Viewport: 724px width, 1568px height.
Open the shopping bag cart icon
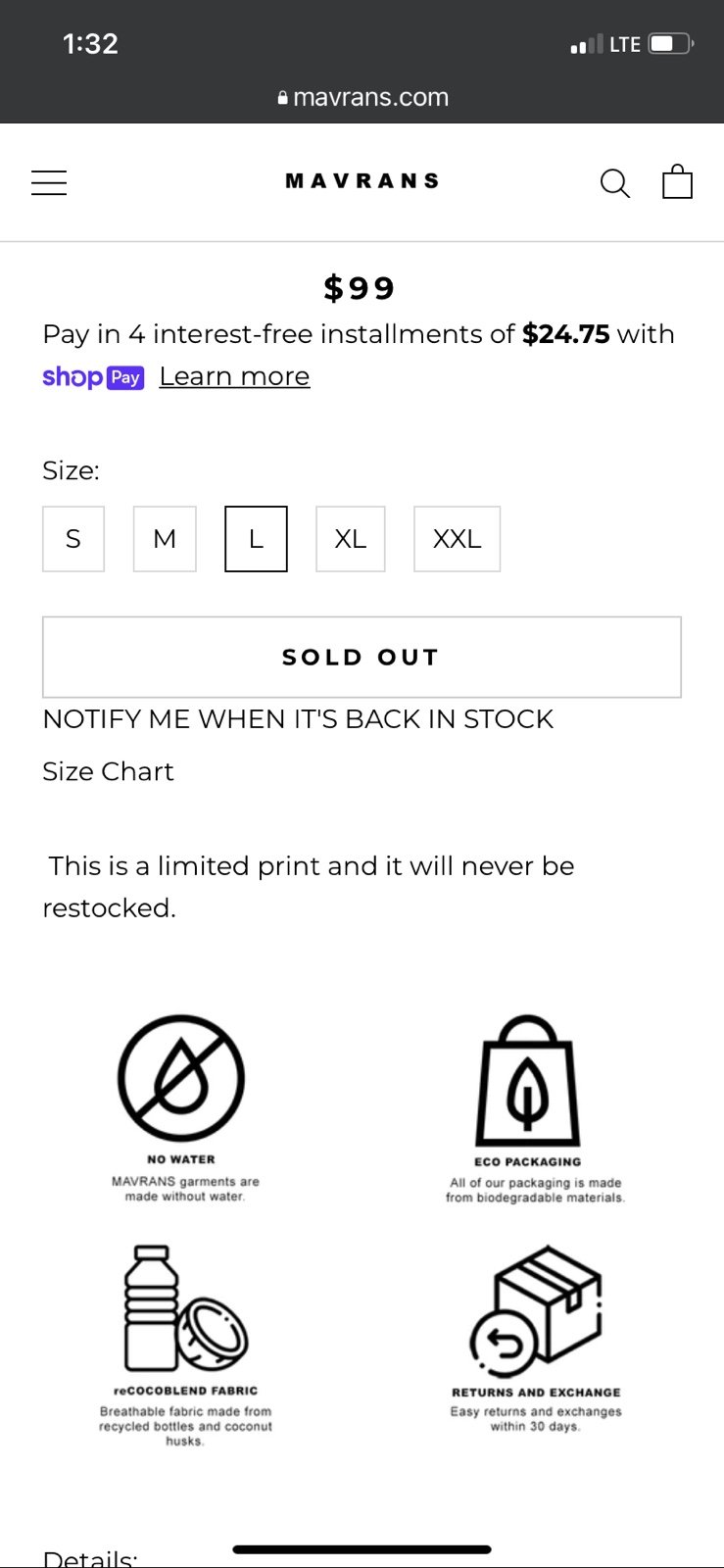pyautogui.click(x=677, y=181)
